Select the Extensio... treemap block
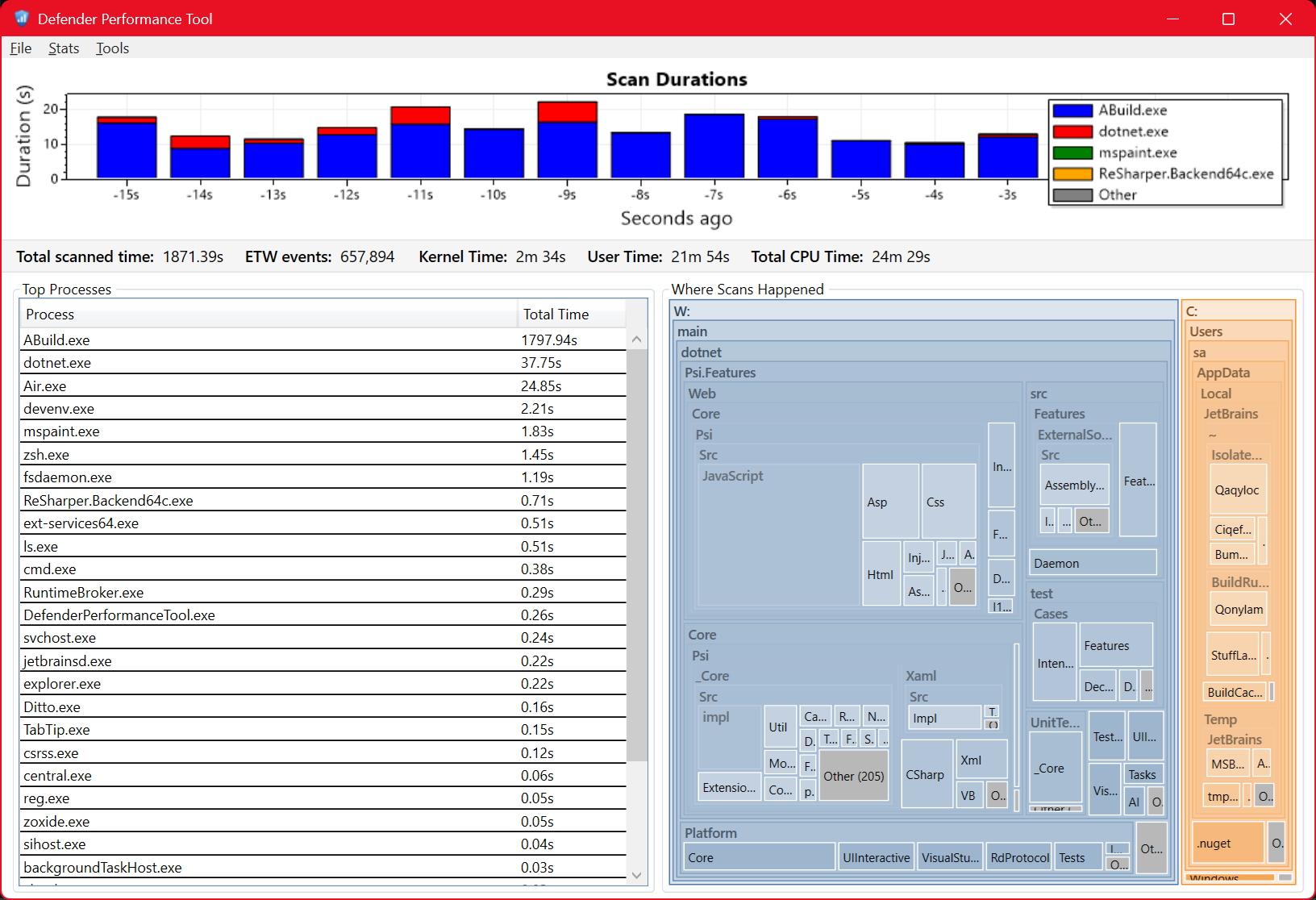The image size is (1316, 900). pyautogui.click(x=730, y=787)
